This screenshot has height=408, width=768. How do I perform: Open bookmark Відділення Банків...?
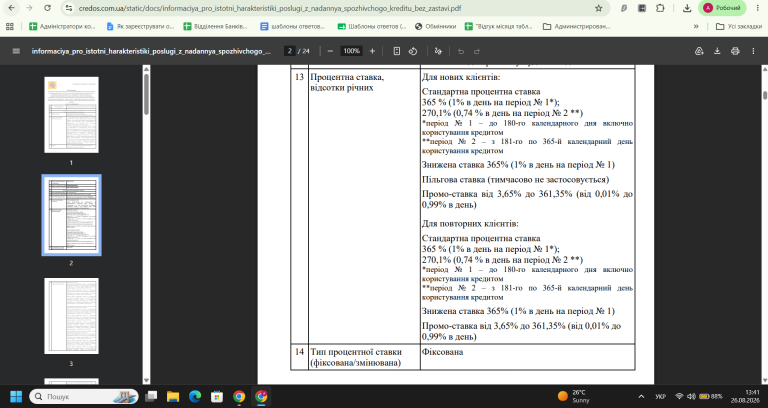click(216, 26)
